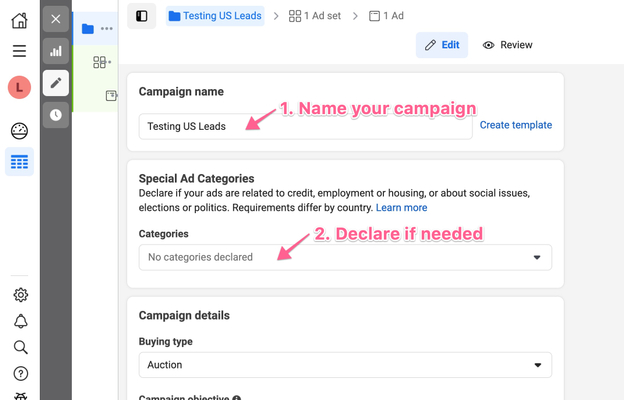The image size is (624, 400).
Task: Show the bar chart insights panel
Action: 56,51
